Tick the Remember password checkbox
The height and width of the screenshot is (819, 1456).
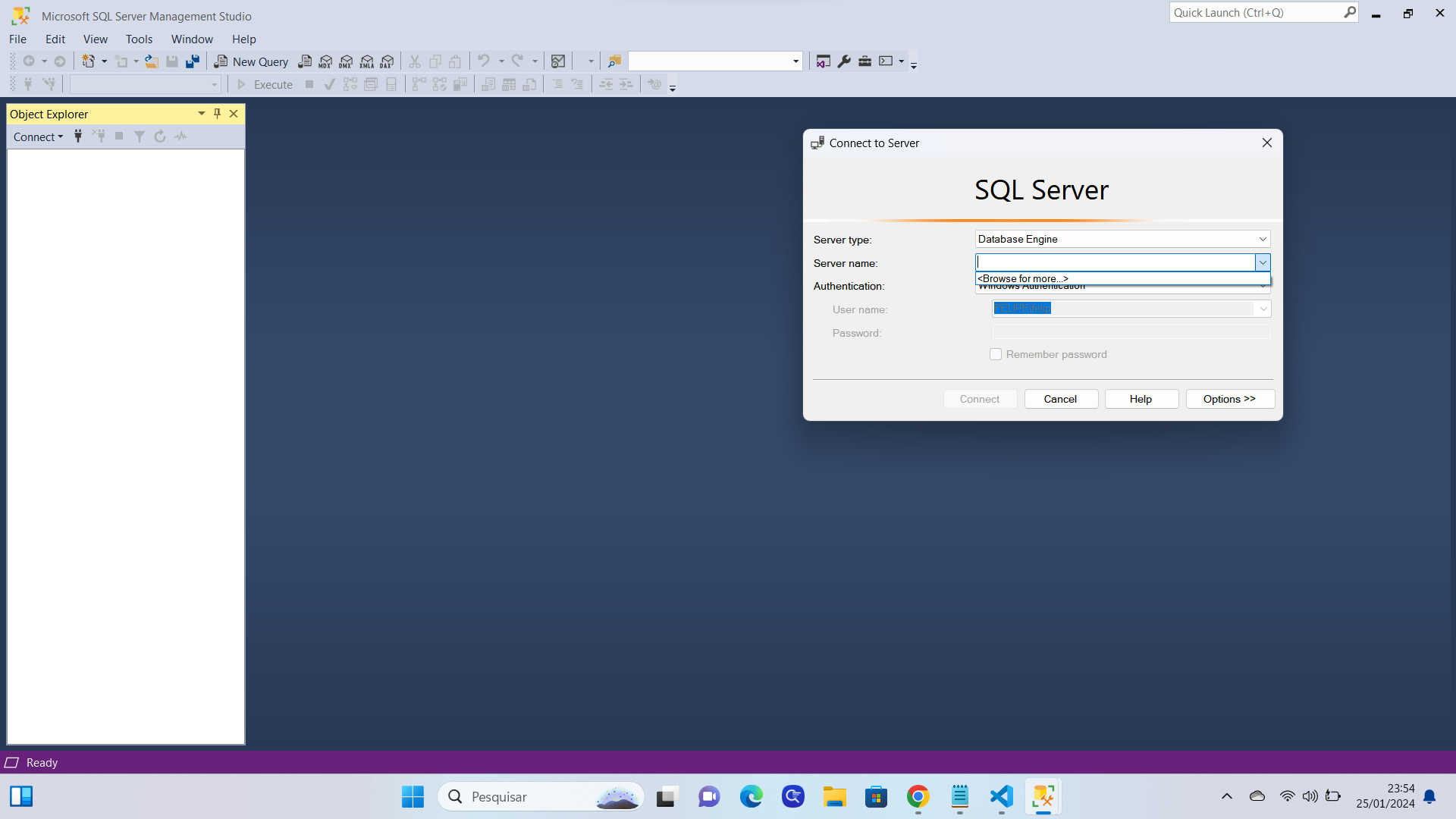pos(996,354)
